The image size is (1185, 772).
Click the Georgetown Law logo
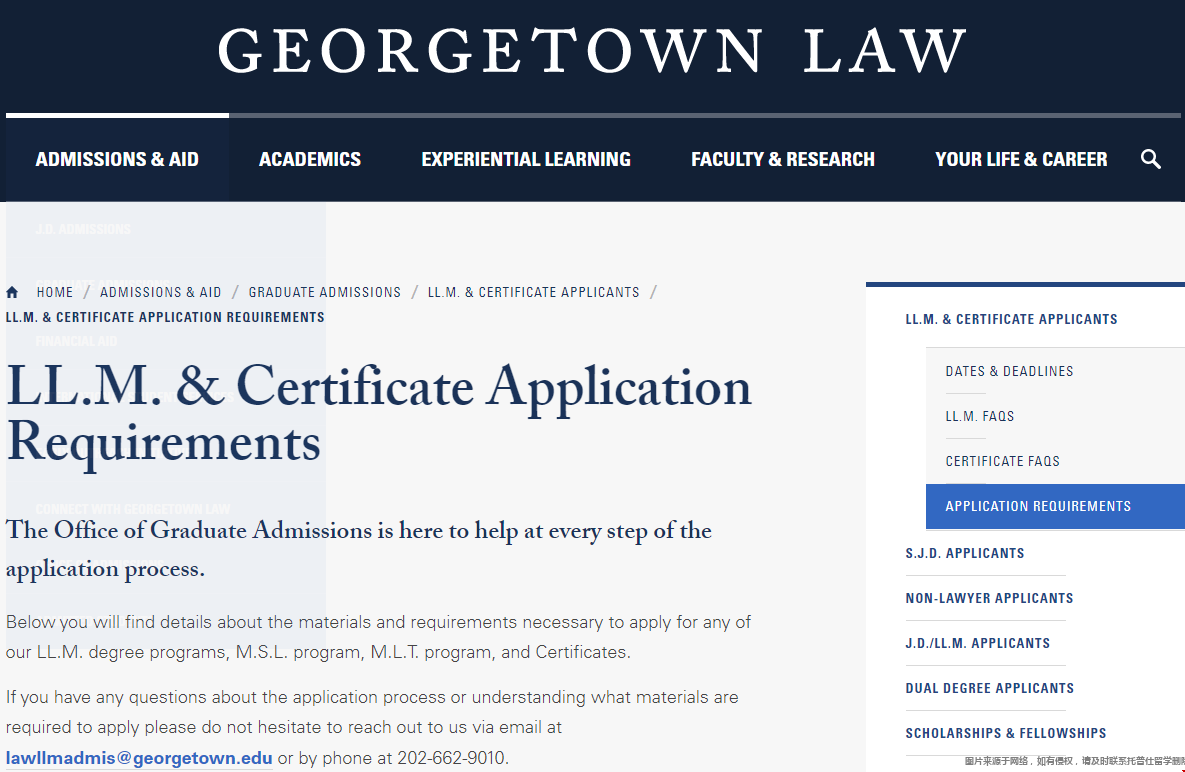point(592,51)
